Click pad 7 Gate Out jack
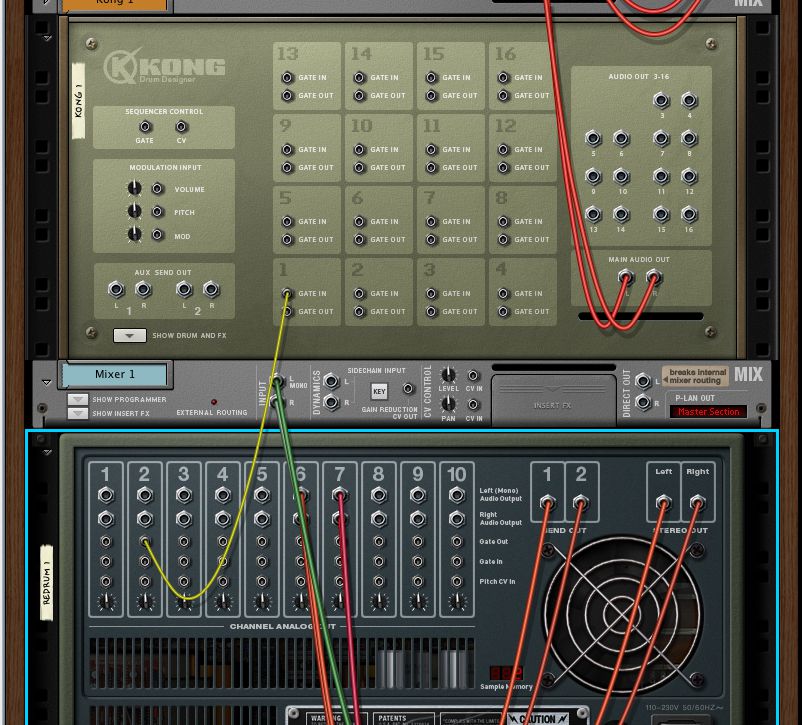802x725 pixels. tap(431, 239)
